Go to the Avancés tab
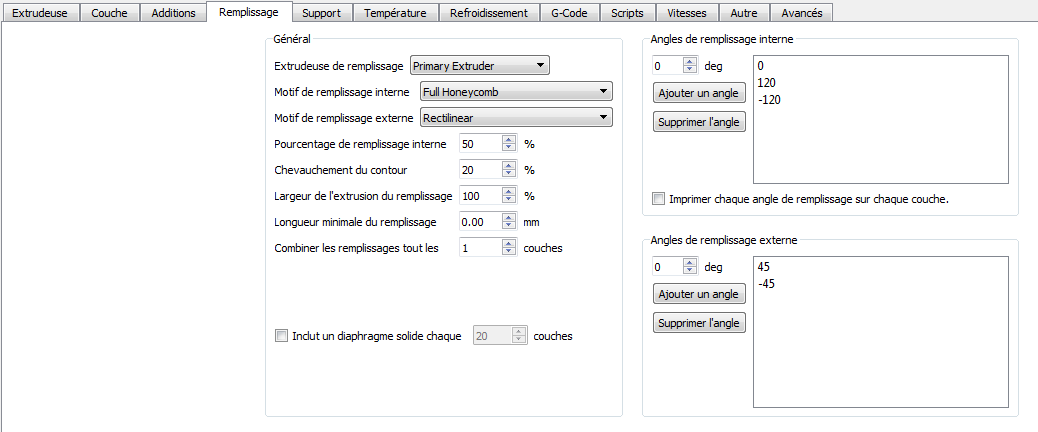 point(802,13)
